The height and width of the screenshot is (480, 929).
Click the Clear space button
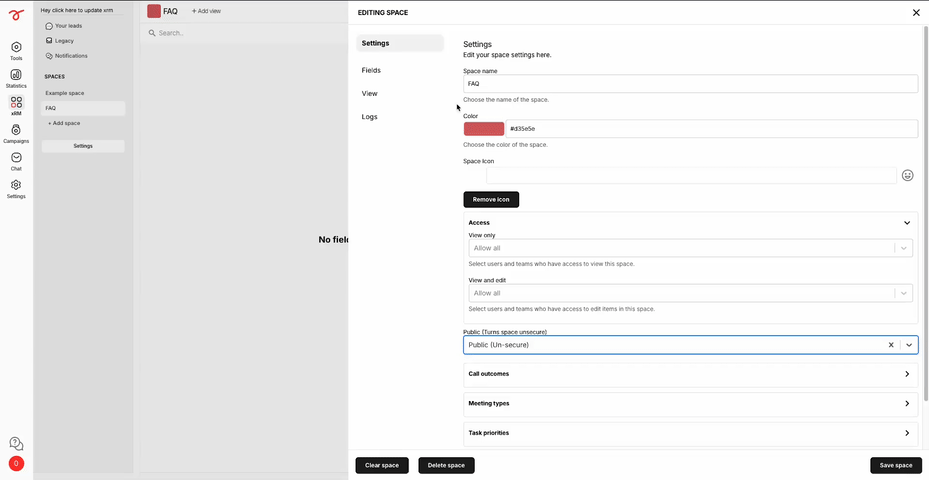382,466
